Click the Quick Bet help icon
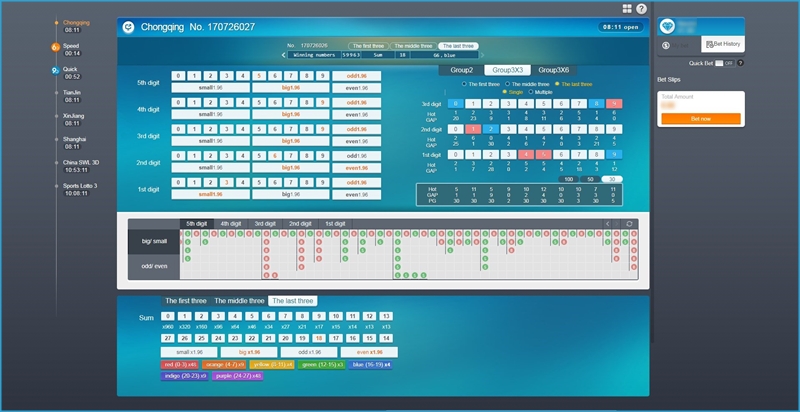The image size is (800, 412). click(741, 62)
